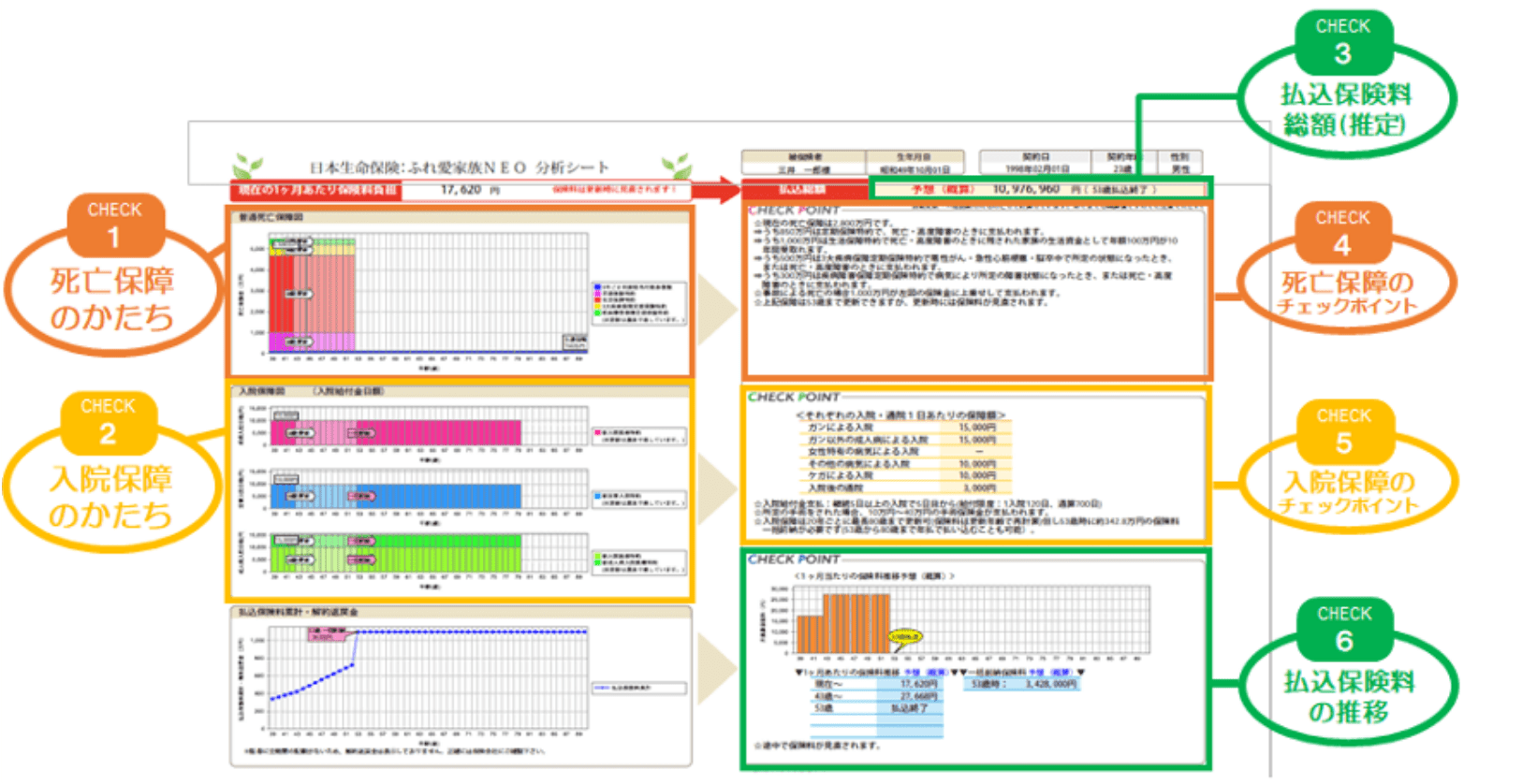Open the stacked death coverage chart
This screenshot has height=784, width=1537.
tap(429, 295)
